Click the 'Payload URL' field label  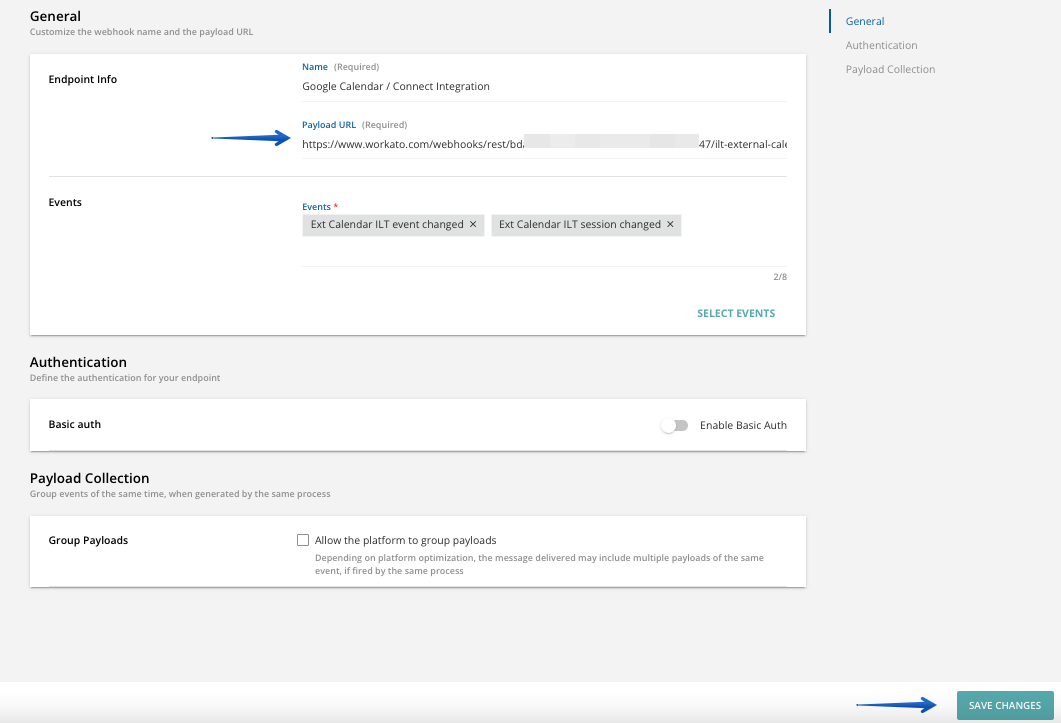(329, 125)
